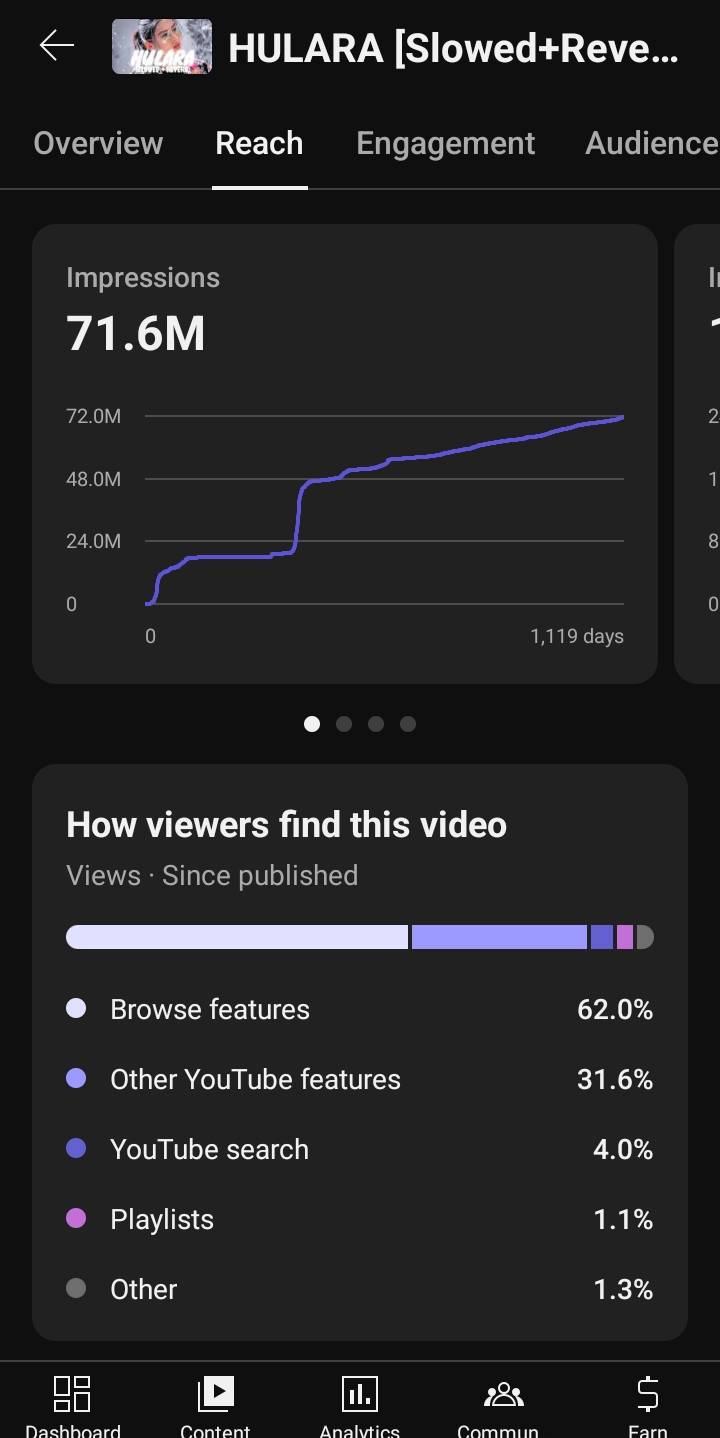The height and width of the screenshot is (1438, 720).
Task: Tap the back arrow icon
Action: point(57,46)
